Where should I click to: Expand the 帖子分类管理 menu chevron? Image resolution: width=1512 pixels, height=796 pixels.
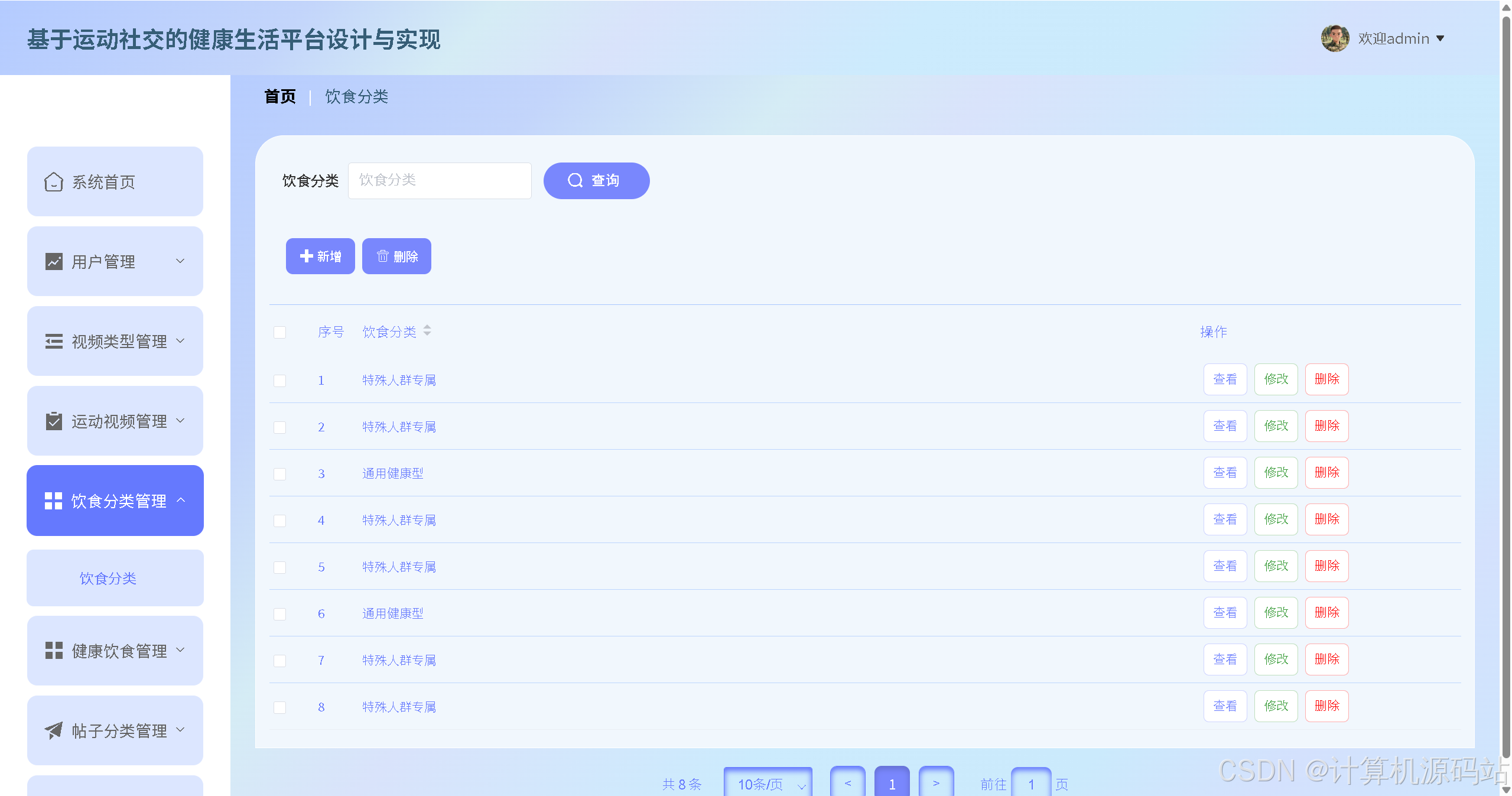point(181,730)
